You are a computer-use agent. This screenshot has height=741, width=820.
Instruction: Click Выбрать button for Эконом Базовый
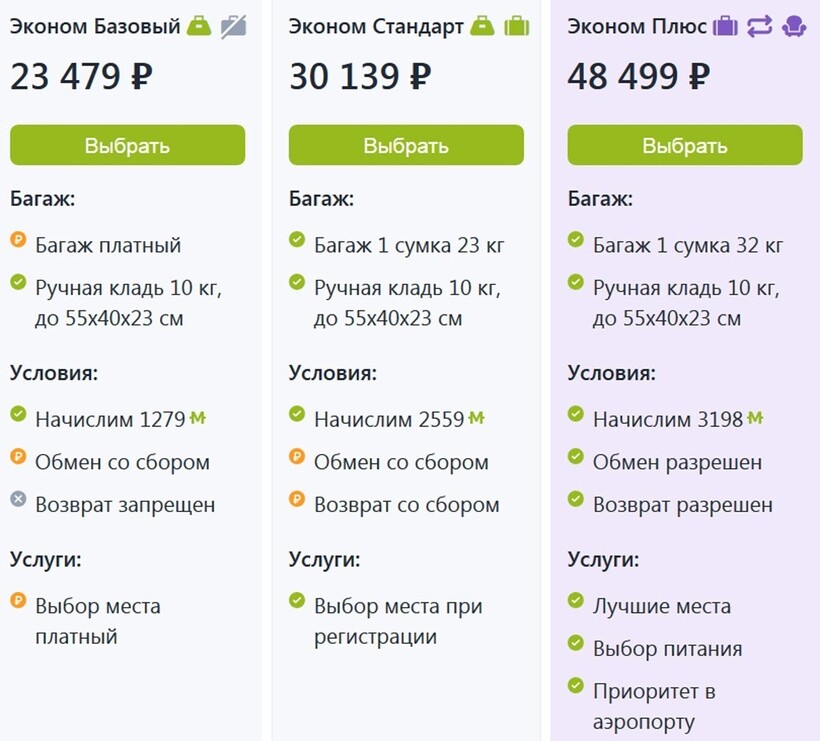click(127, 145)
